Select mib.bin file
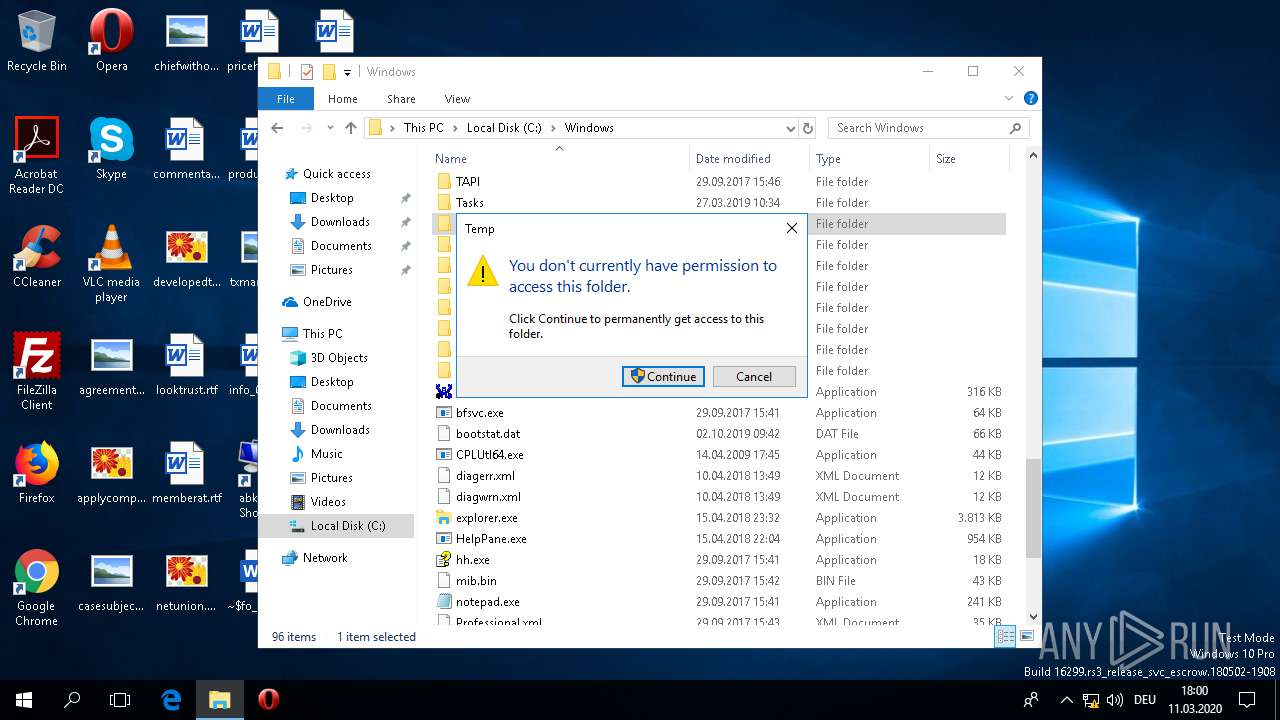This screenshot has width=1280, height=720. (x=476, y=581)
